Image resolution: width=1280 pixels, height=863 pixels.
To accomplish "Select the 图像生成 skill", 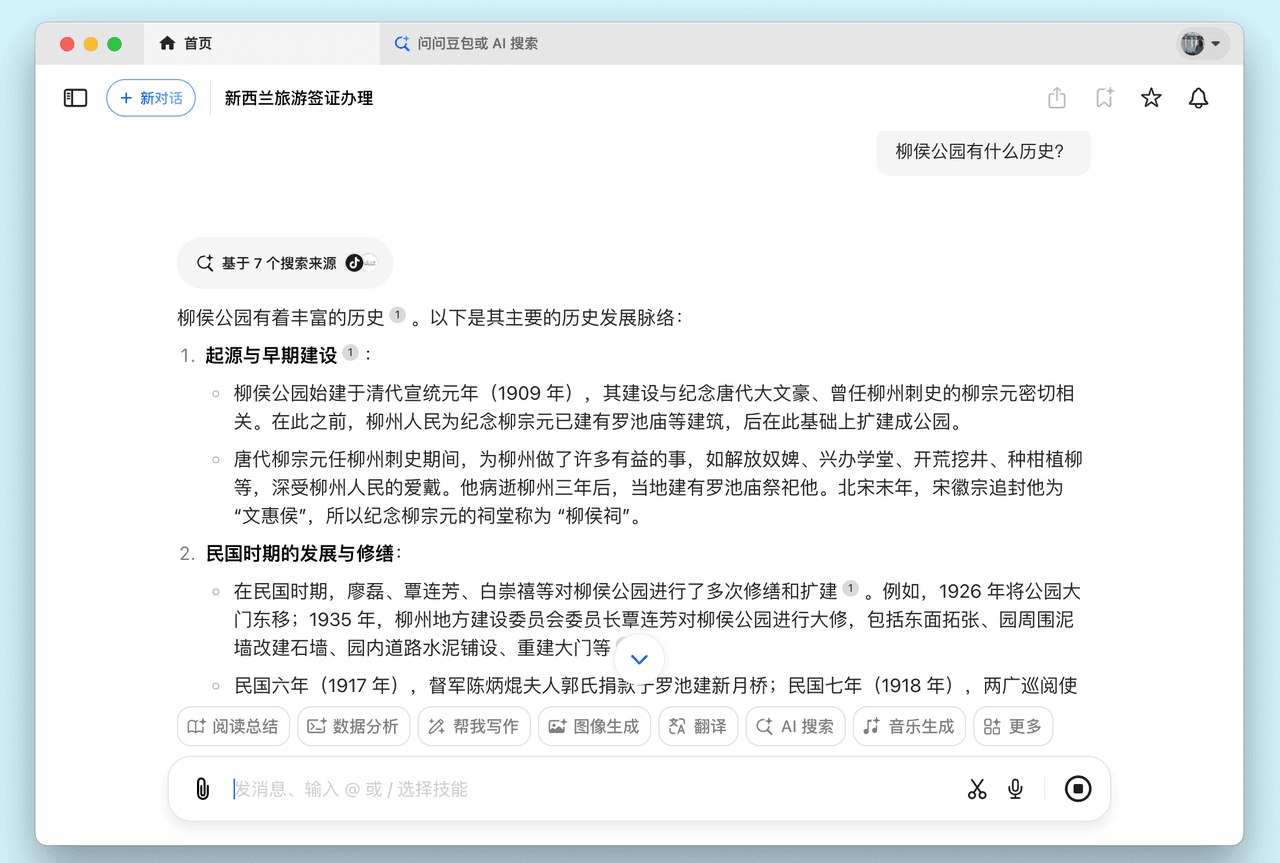I will (x=595, y=727).
